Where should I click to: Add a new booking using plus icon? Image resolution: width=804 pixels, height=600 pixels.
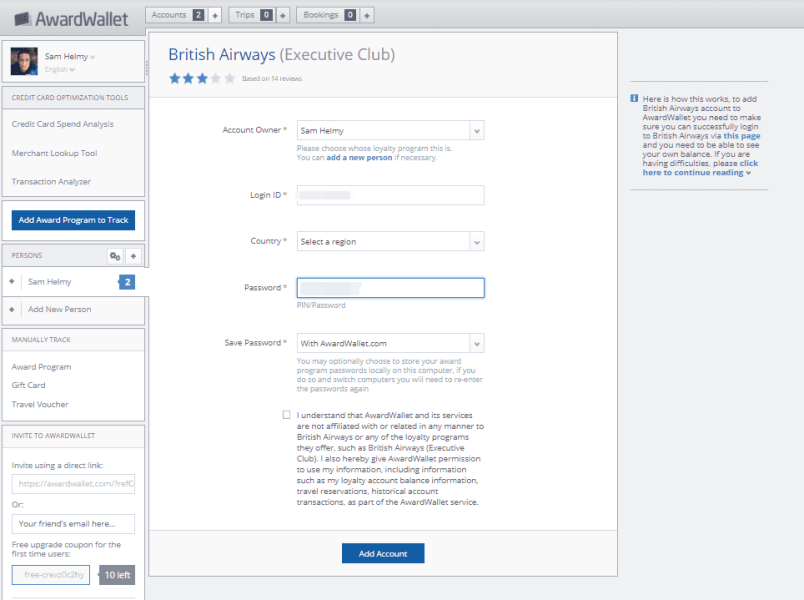click(x=367, y=15)
